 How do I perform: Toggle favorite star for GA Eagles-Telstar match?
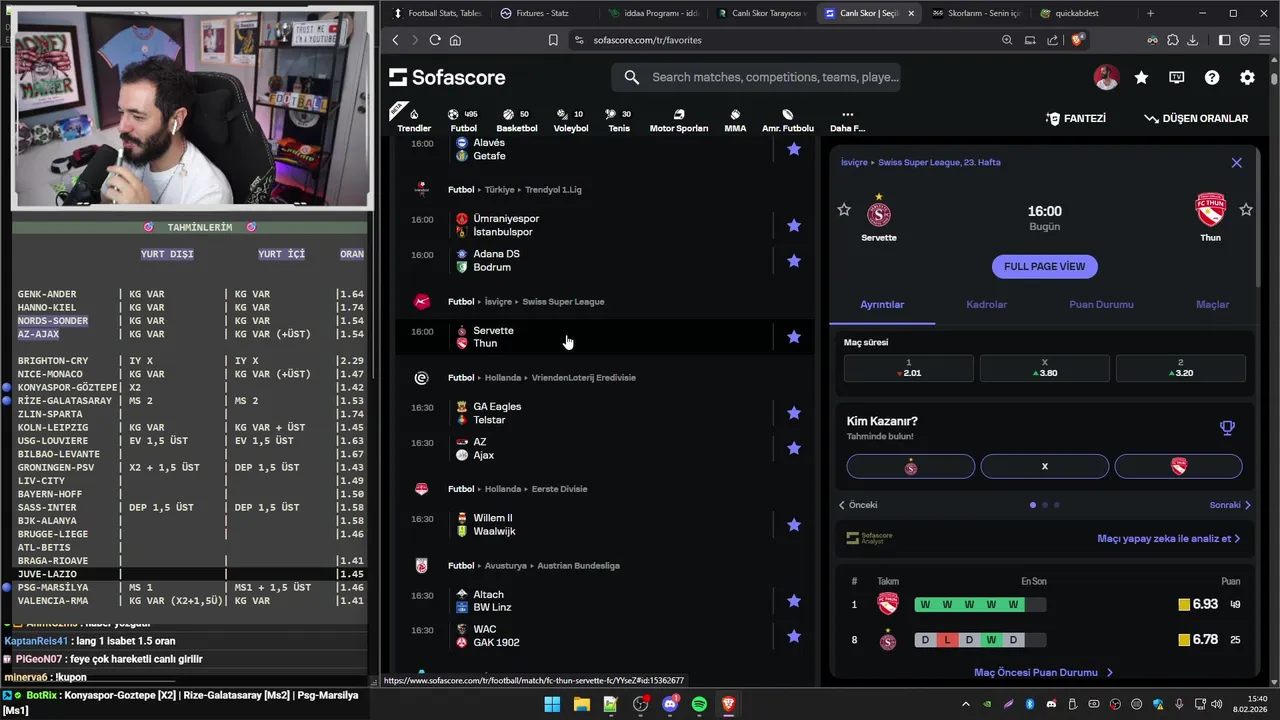(794, 413)
